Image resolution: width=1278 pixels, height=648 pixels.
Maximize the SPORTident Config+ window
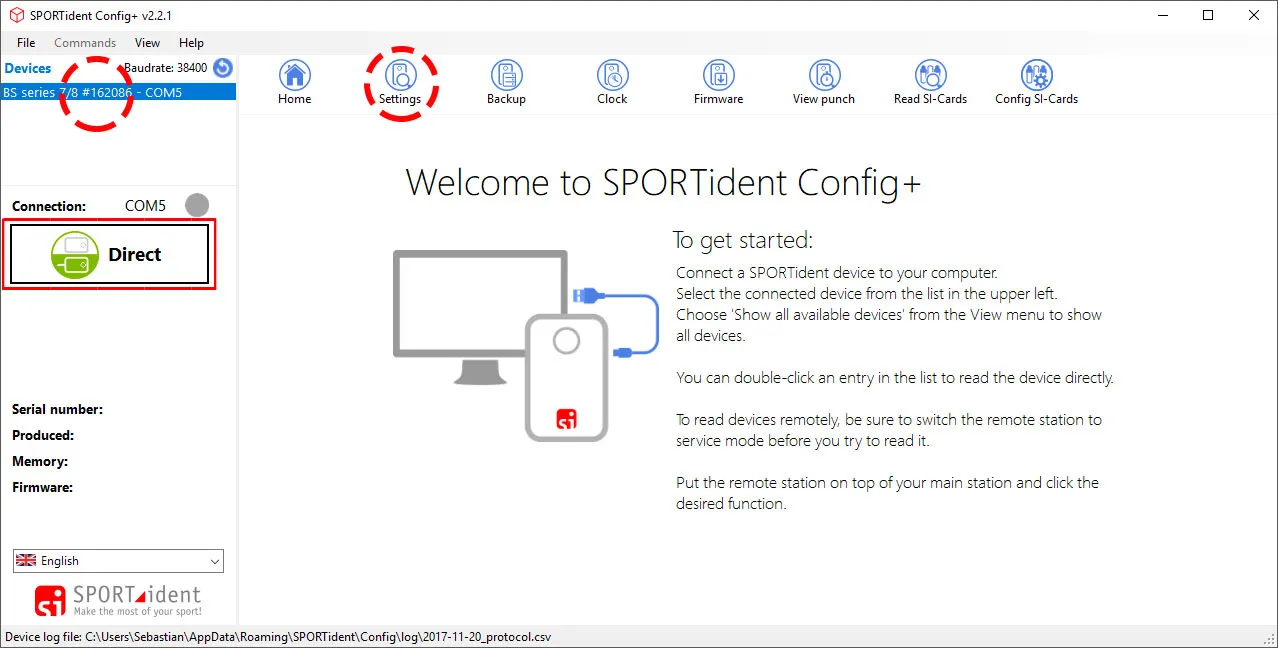[1208, 15]
